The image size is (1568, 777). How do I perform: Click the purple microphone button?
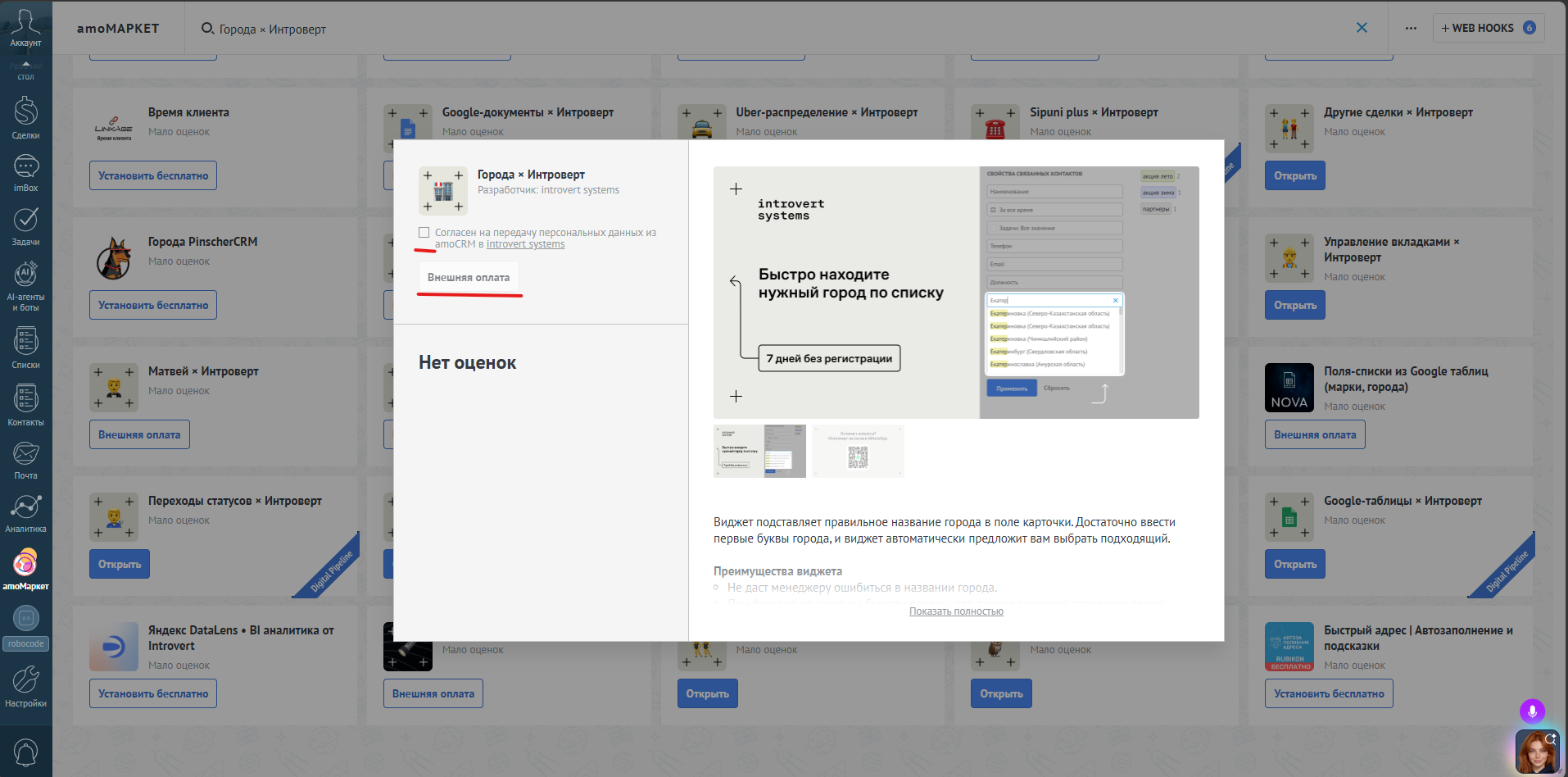point(1532,711)
